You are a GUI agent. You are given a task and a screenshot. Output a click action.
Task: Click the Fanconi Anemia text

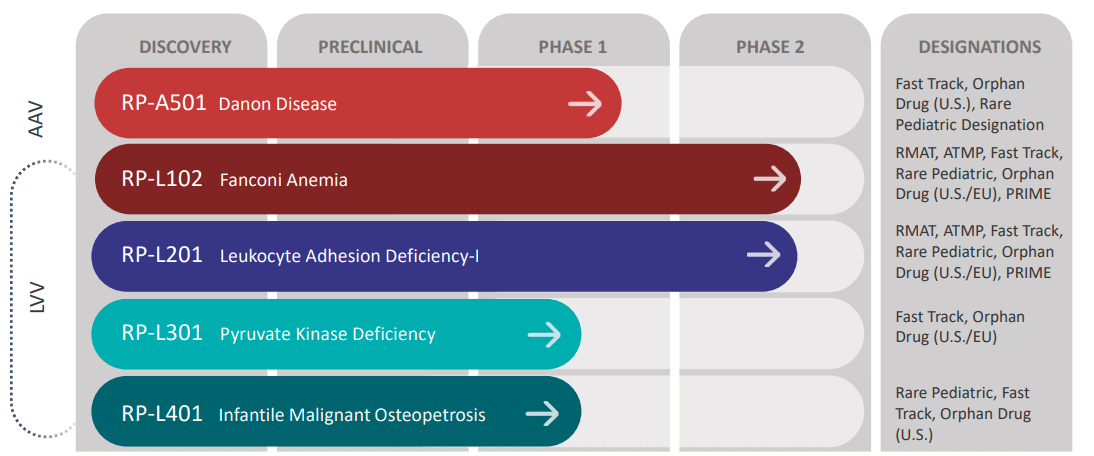click(x=284, y=180)
